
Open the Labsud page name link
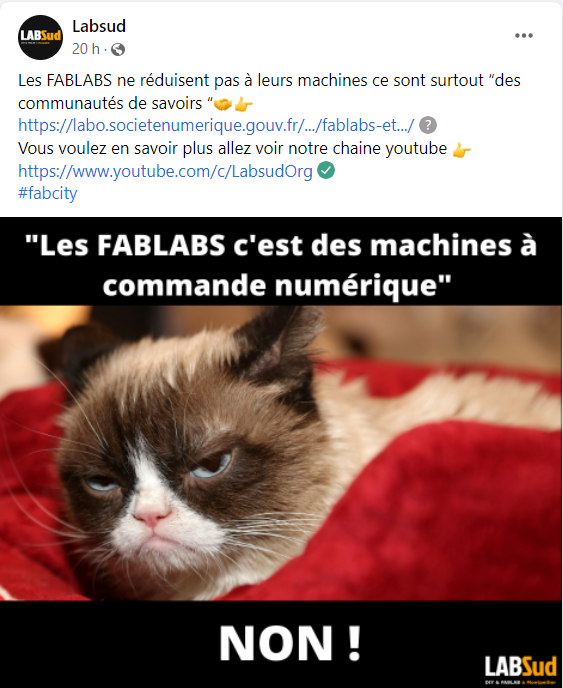(99, 26)
